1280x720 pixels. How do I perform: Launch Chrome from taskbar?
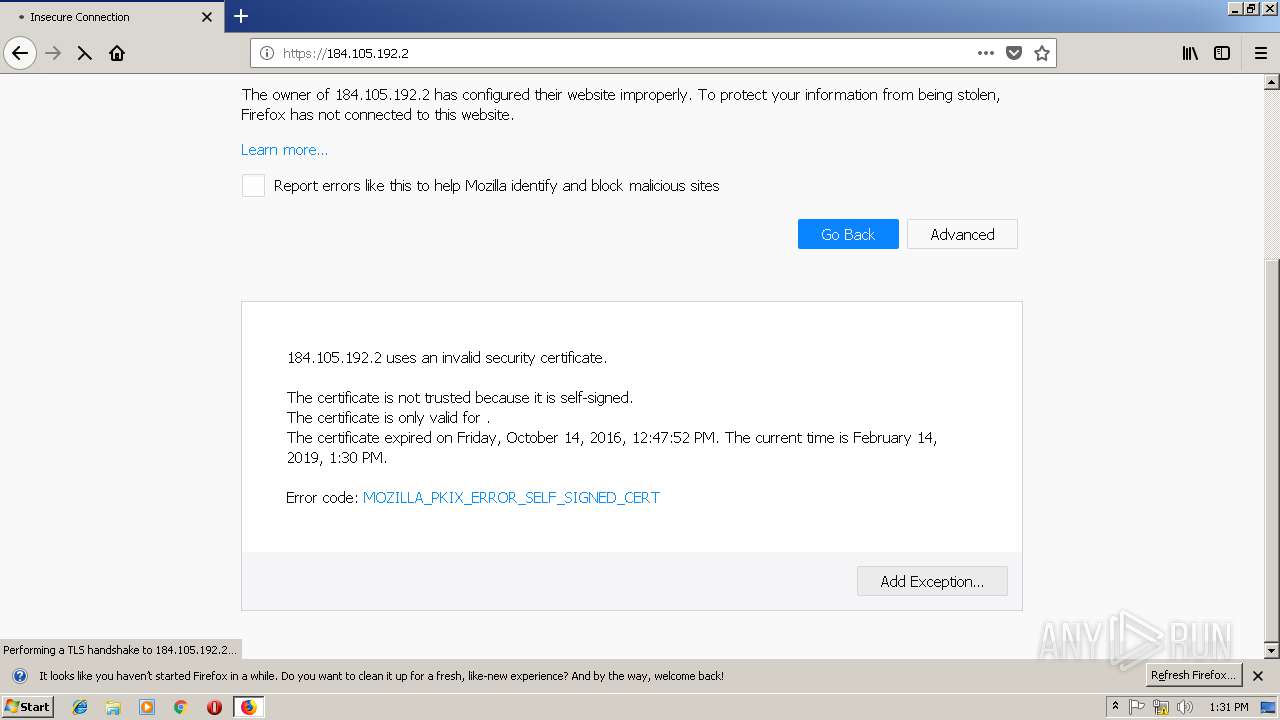click(181, 707)
